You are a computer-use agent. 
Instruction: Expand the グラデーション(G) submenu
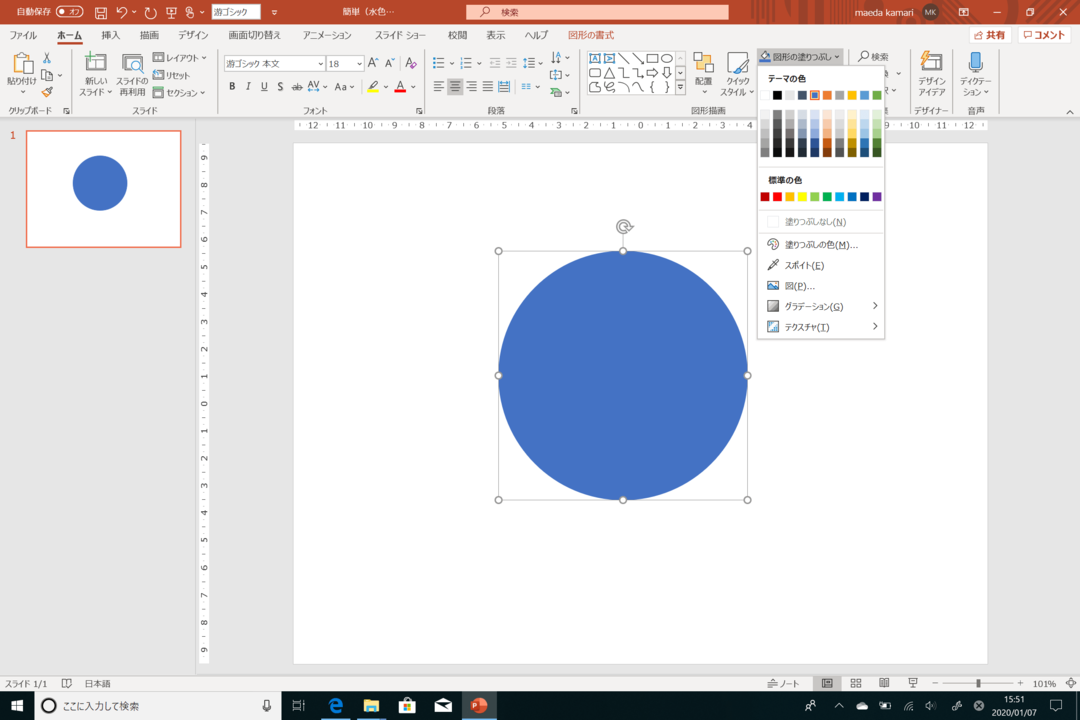click(x=821, y=307)
